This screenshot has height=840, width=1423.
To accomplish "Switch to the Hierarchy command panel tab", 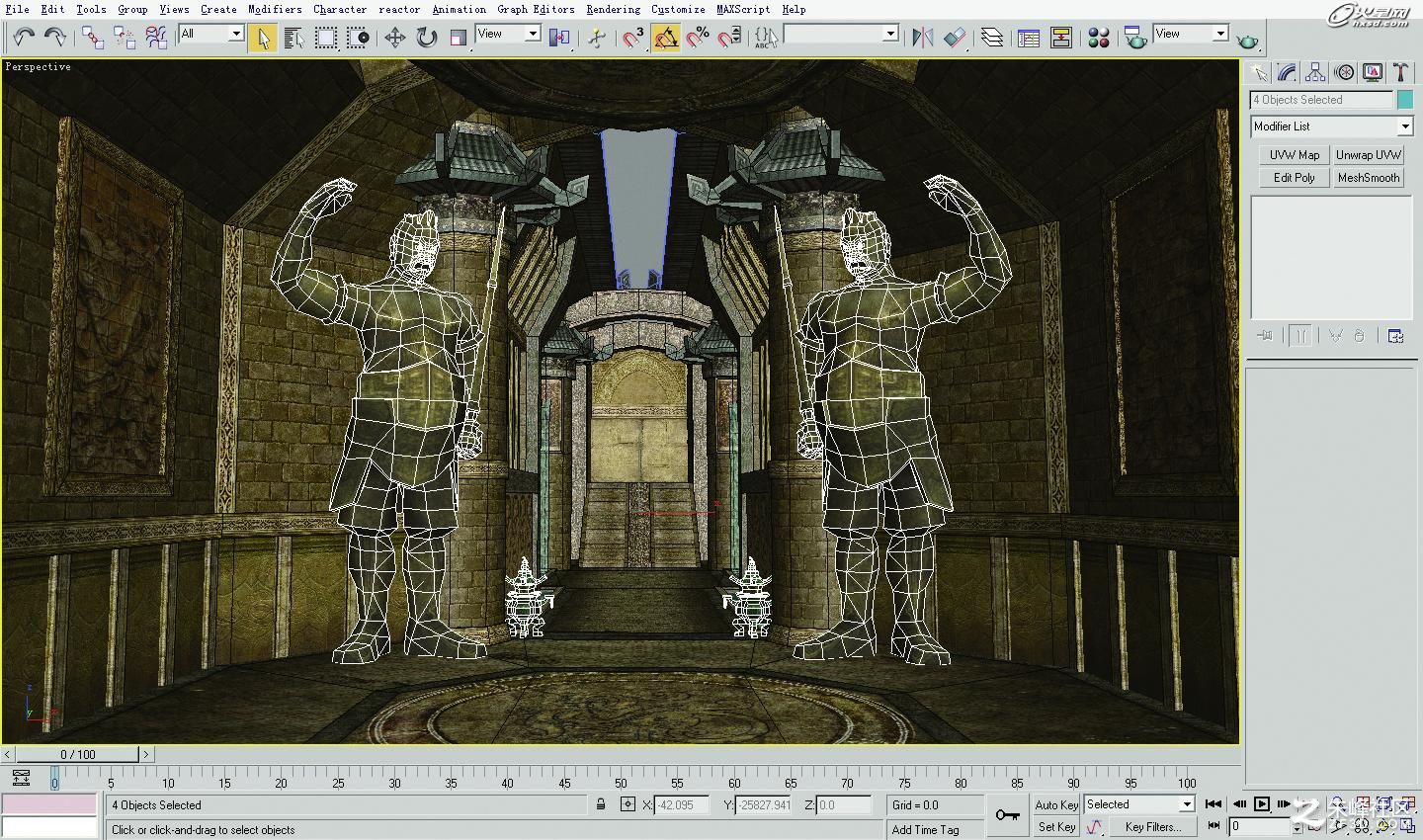I will (1315, 72).
